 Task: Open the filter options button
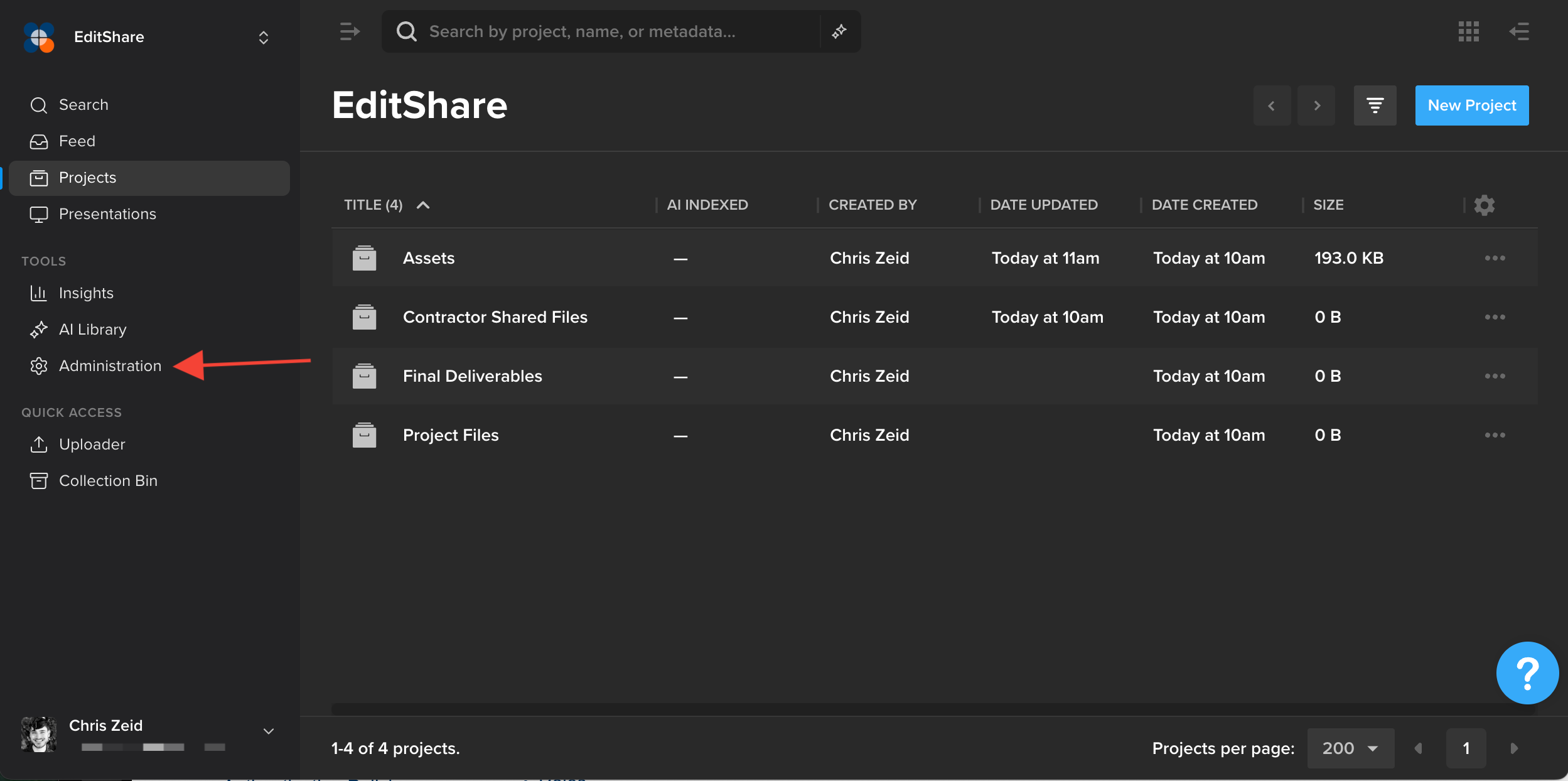(x=1375, y=105)
